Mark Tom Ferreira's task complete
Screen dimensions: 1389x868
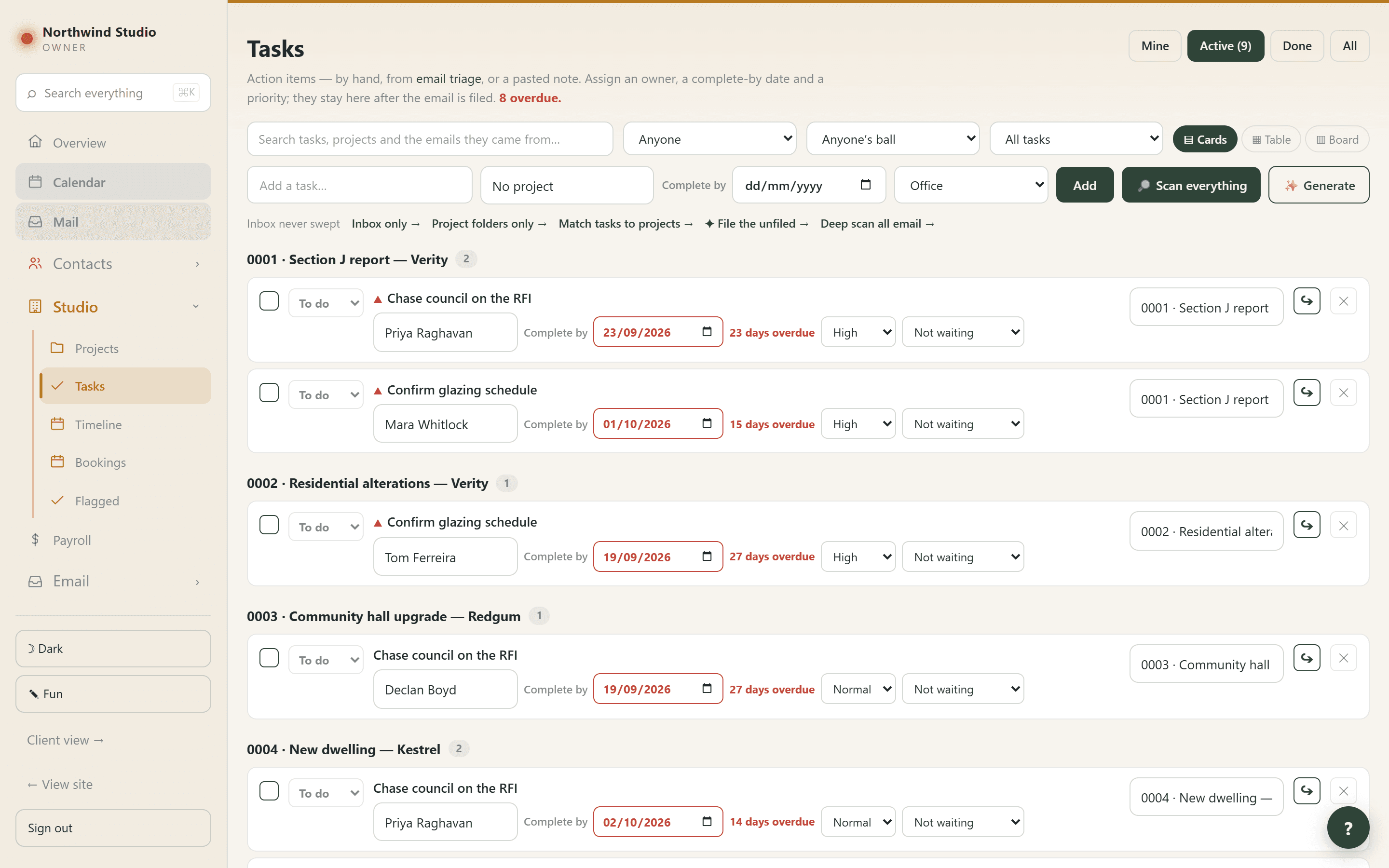pyautogui.click(x=269, y=525)
